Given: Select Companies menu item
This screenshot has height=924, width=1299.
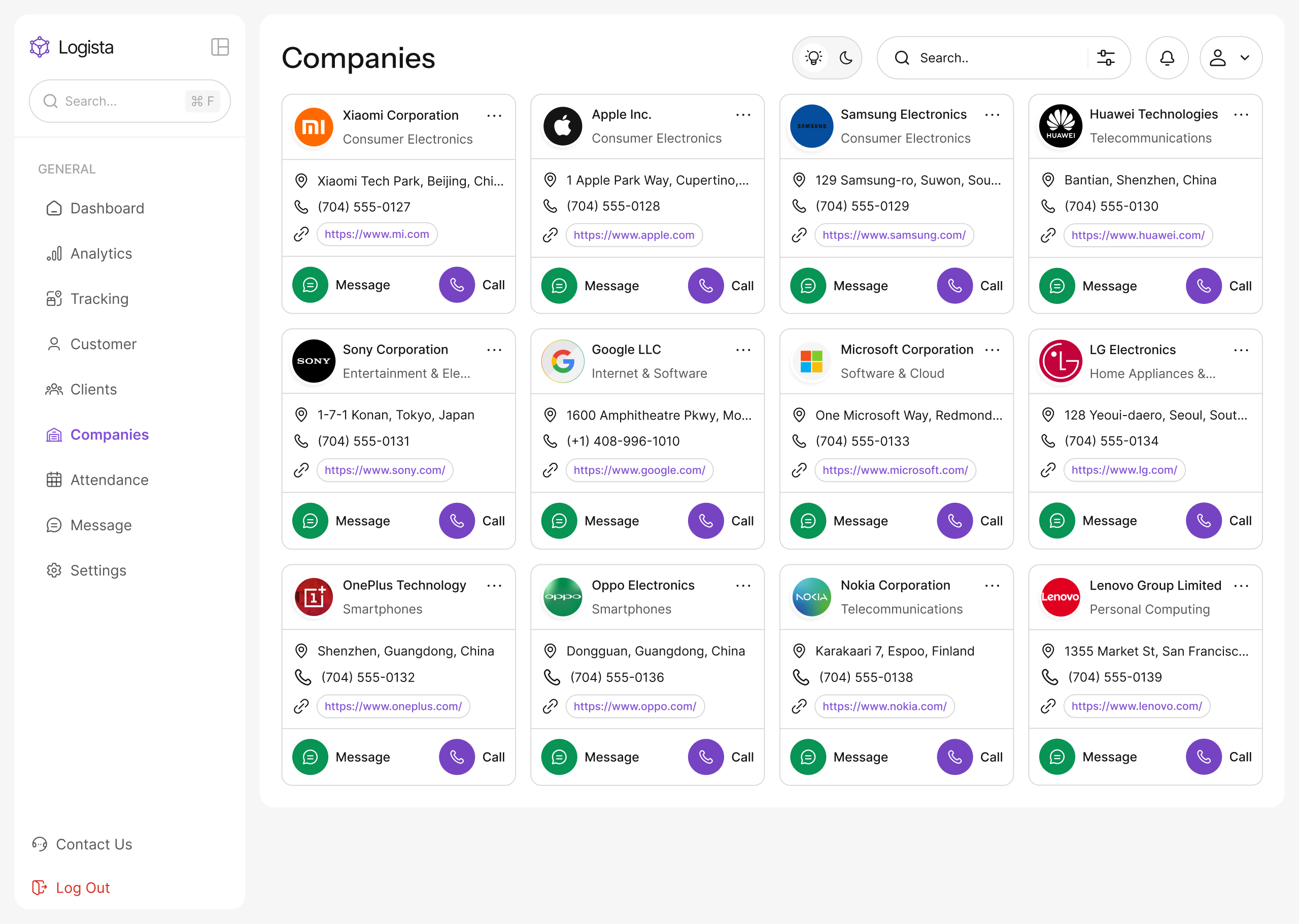Looking at the screenshot, I should pyautogui.click(x=97, y=435).
